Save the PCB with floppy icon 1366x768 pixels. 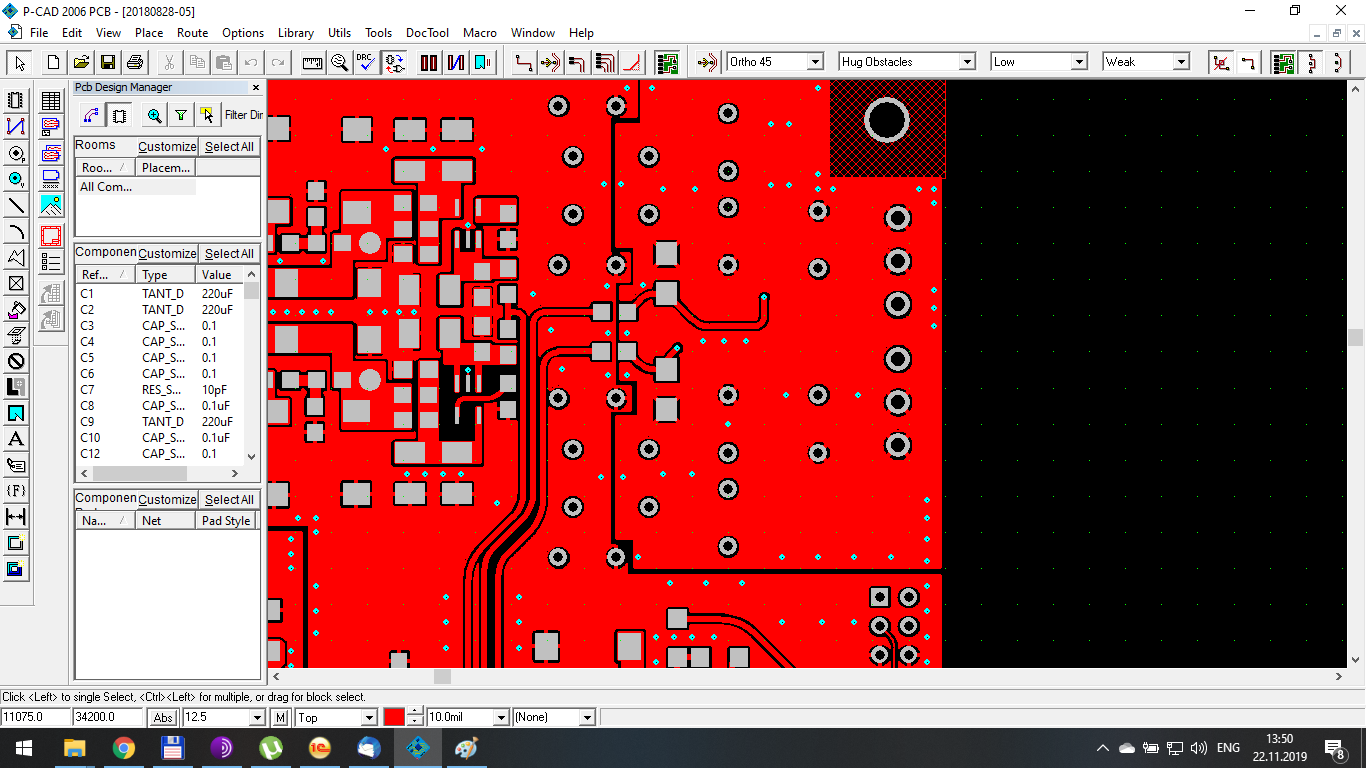point(108,62)
